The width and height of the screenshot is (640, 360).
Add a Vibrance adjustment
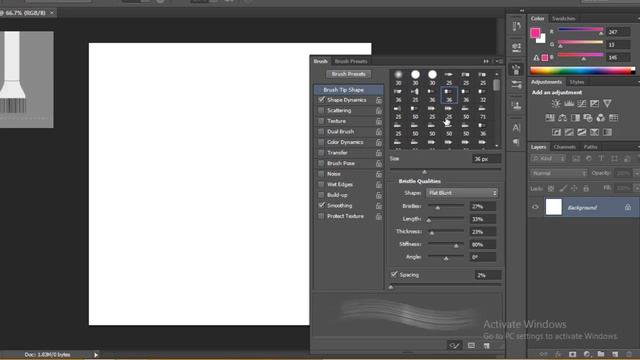click(607, 104)
